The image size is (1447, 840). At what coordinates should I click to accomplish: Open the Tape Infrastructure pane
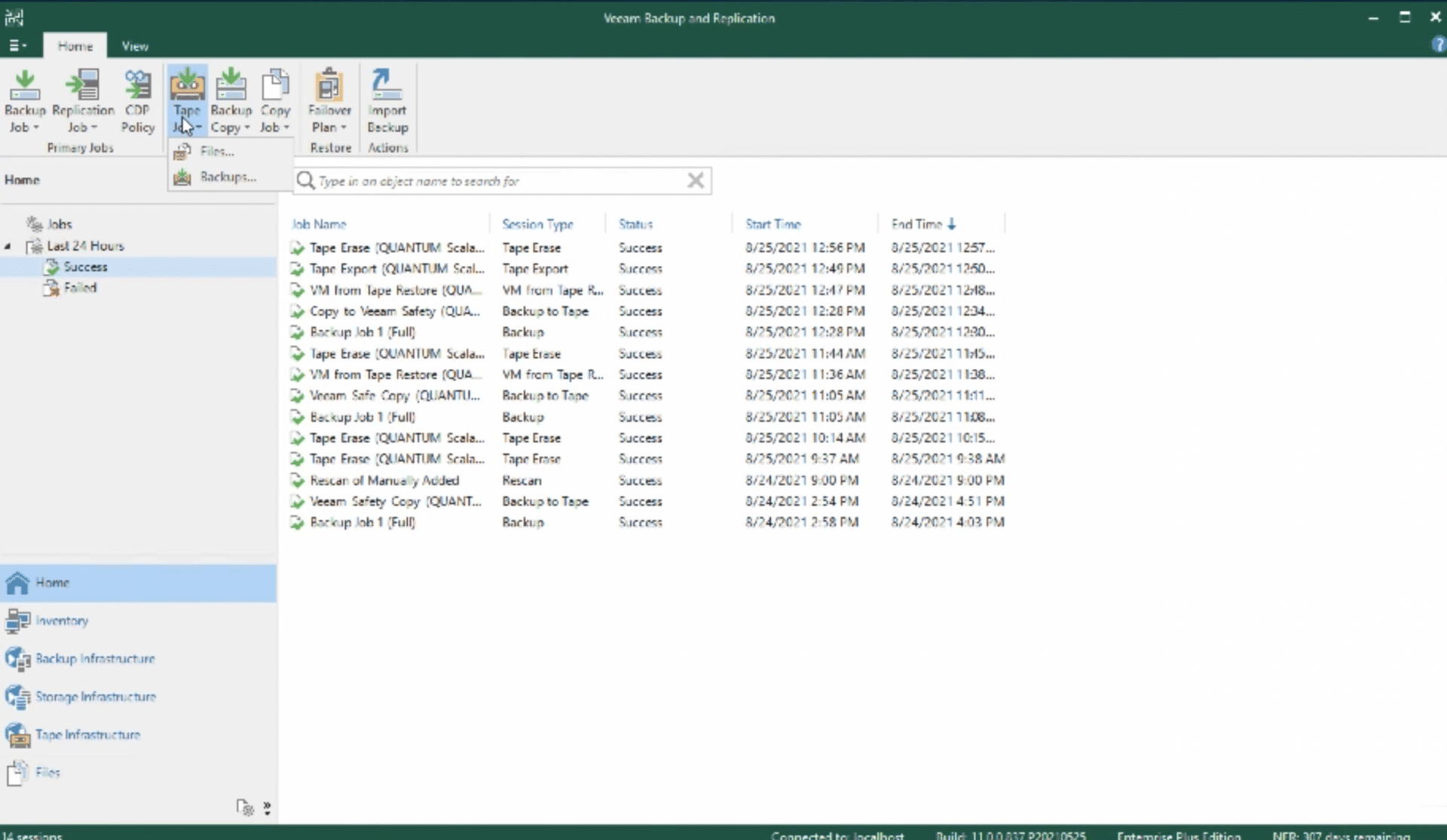point(138,735)
